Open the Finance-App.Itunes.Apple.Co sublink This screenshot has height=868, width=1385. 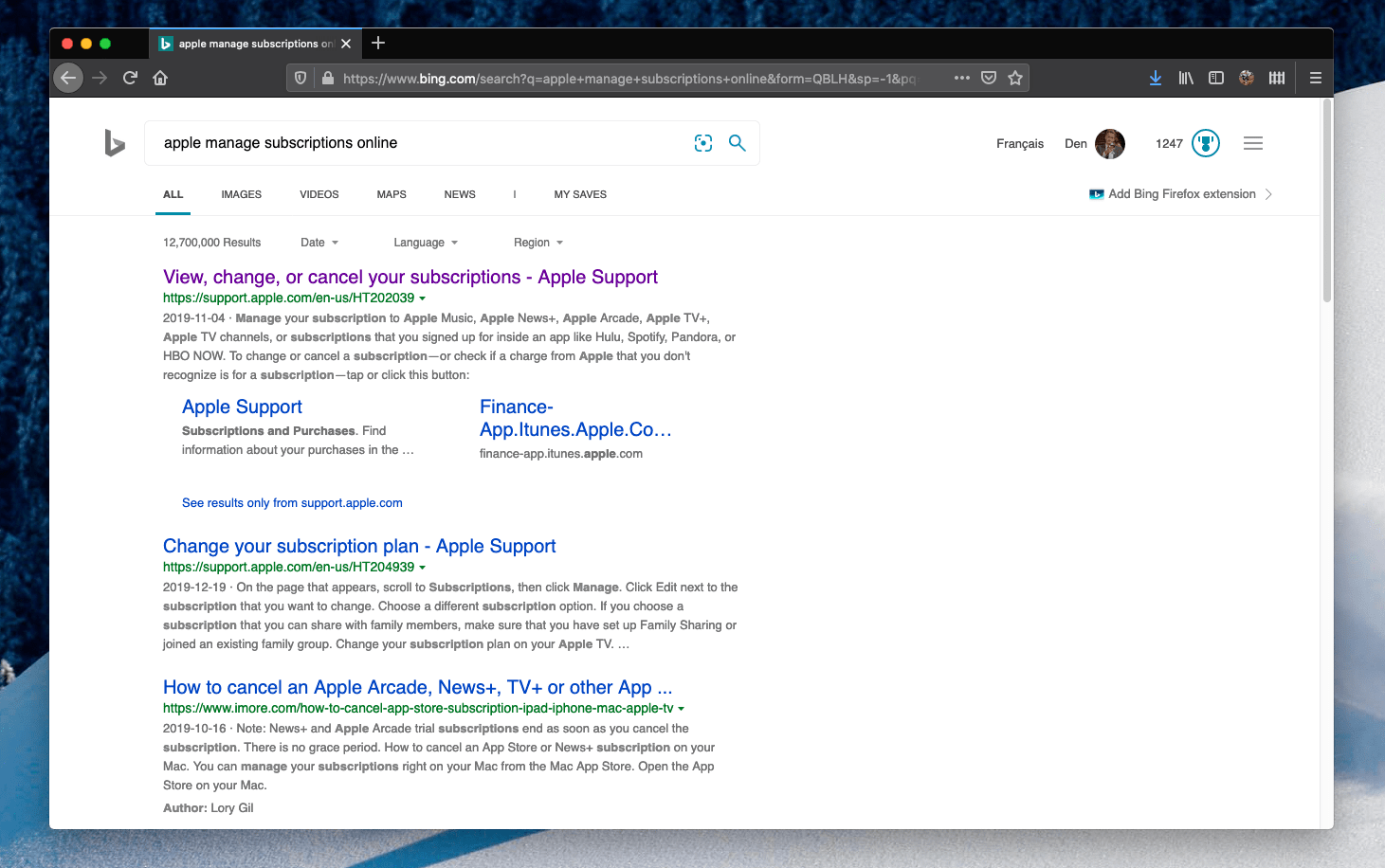[x=575, y=418]
